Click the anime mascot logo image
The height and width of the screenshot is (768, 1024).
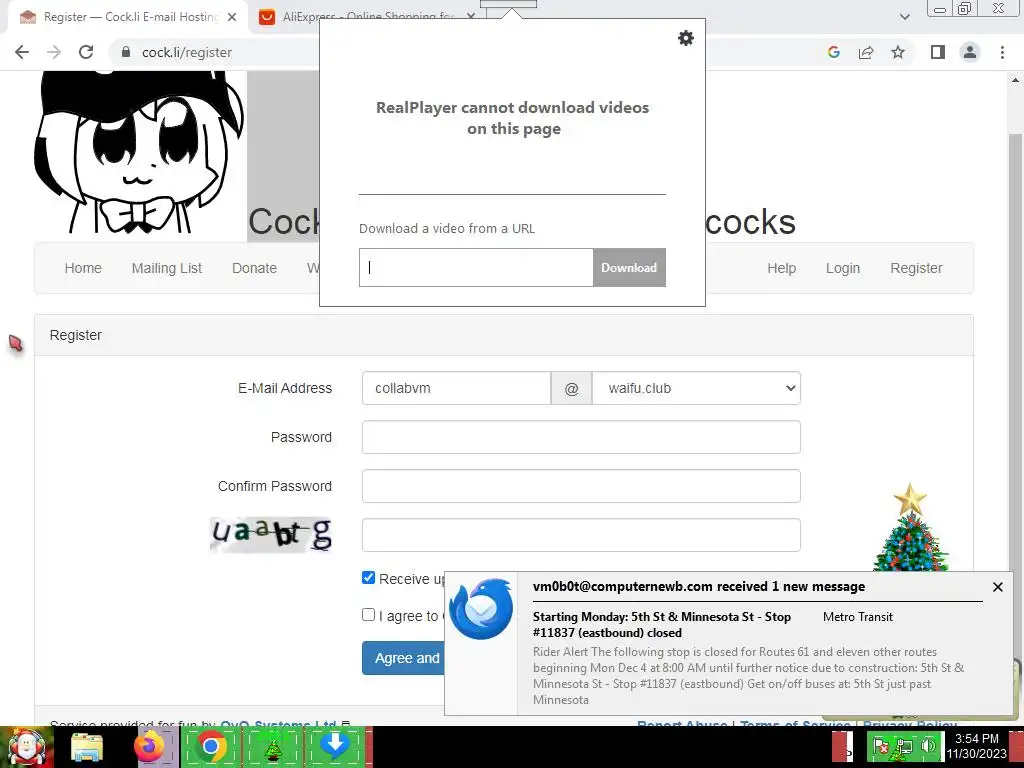tap(140, 152)
